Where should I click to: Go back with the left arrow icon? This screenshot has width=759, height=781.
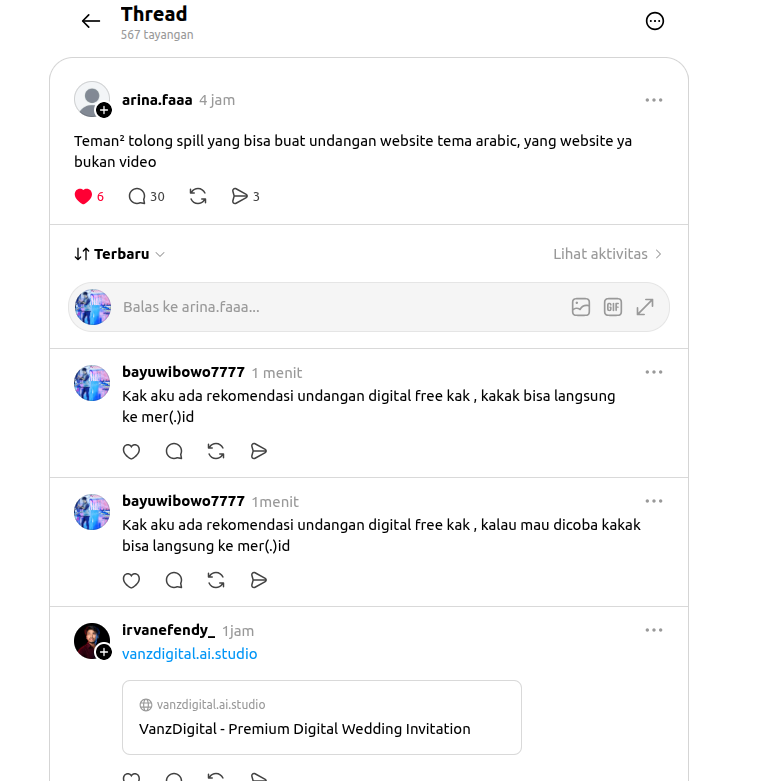click(x=91, y=21)
